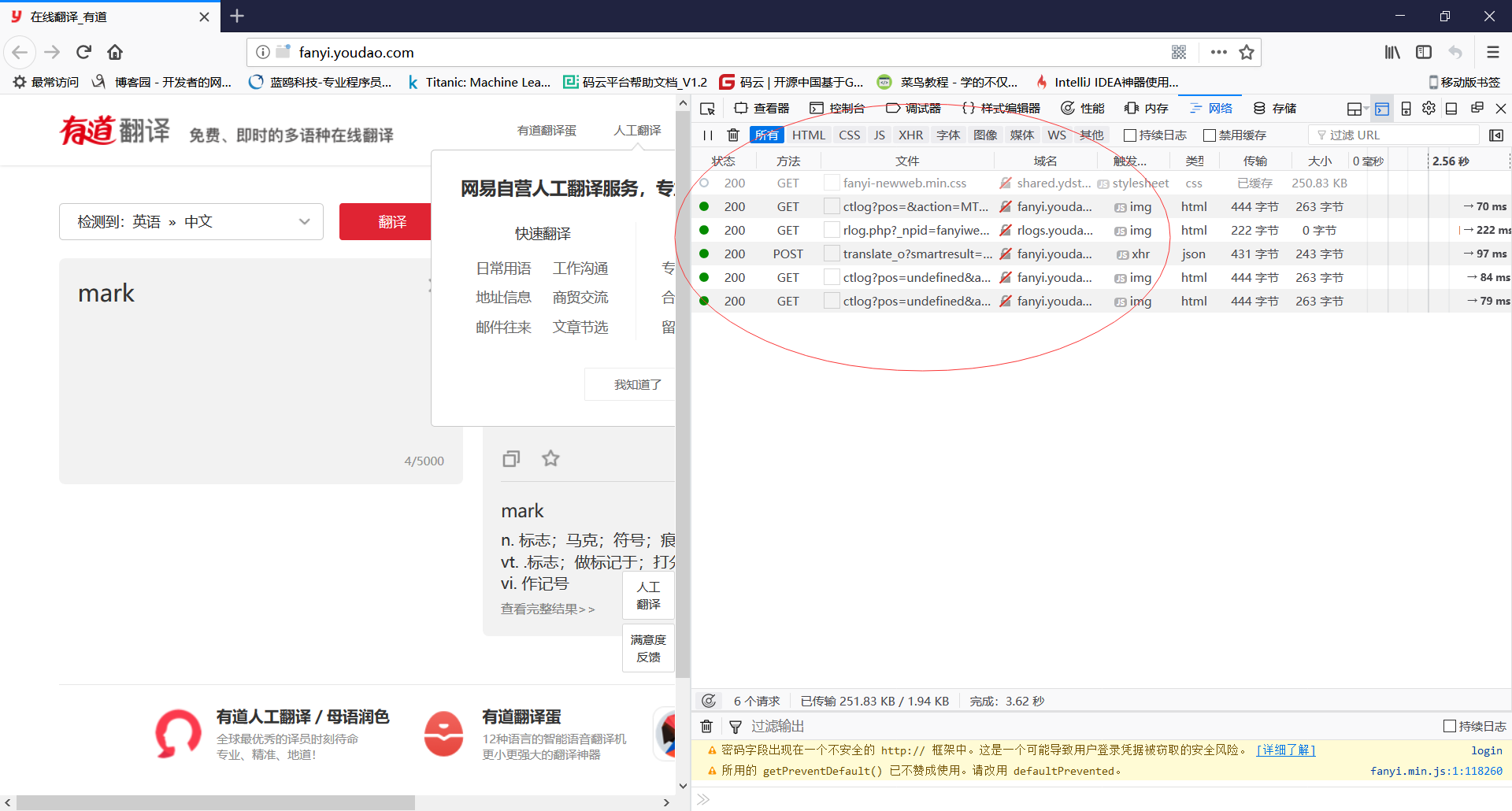Copy the translation result icon
This screenshot has height=811, width=1512.
tap(511, 458)
